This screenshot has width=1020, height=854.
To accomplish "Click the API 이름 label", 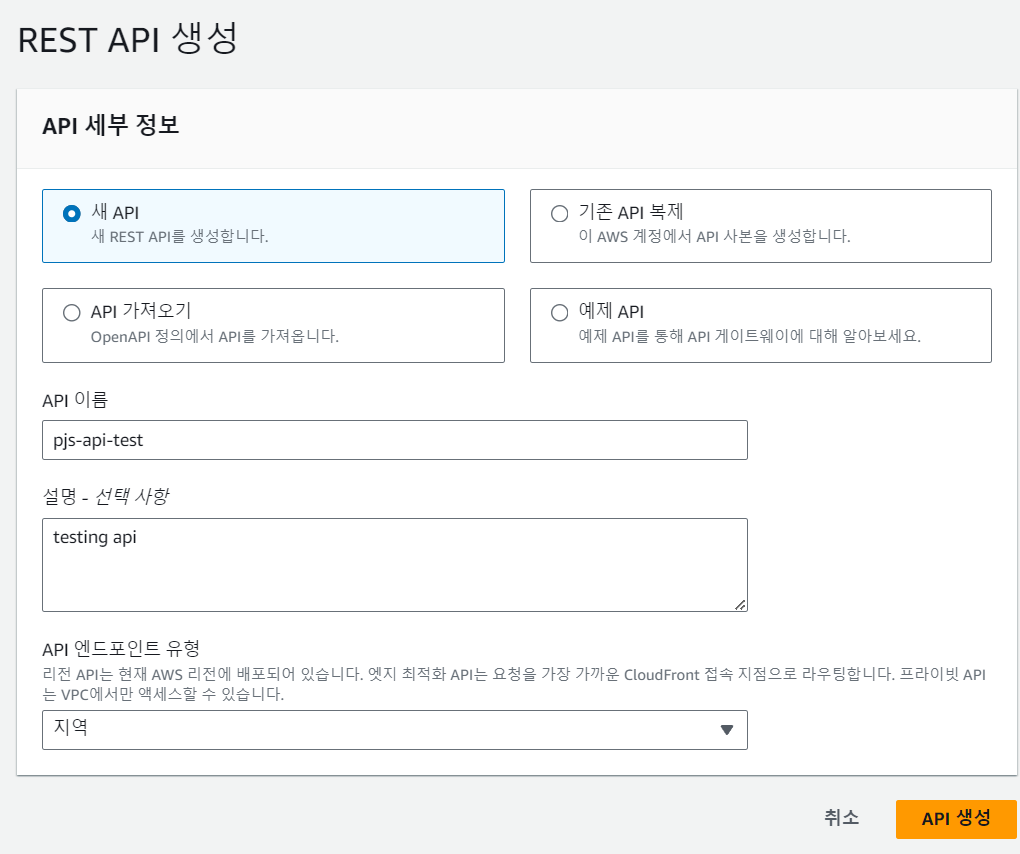I will (x=75, y=400).
